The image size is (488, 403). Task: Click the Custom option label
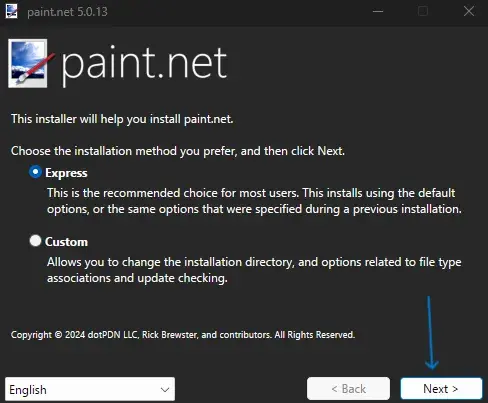66,242
